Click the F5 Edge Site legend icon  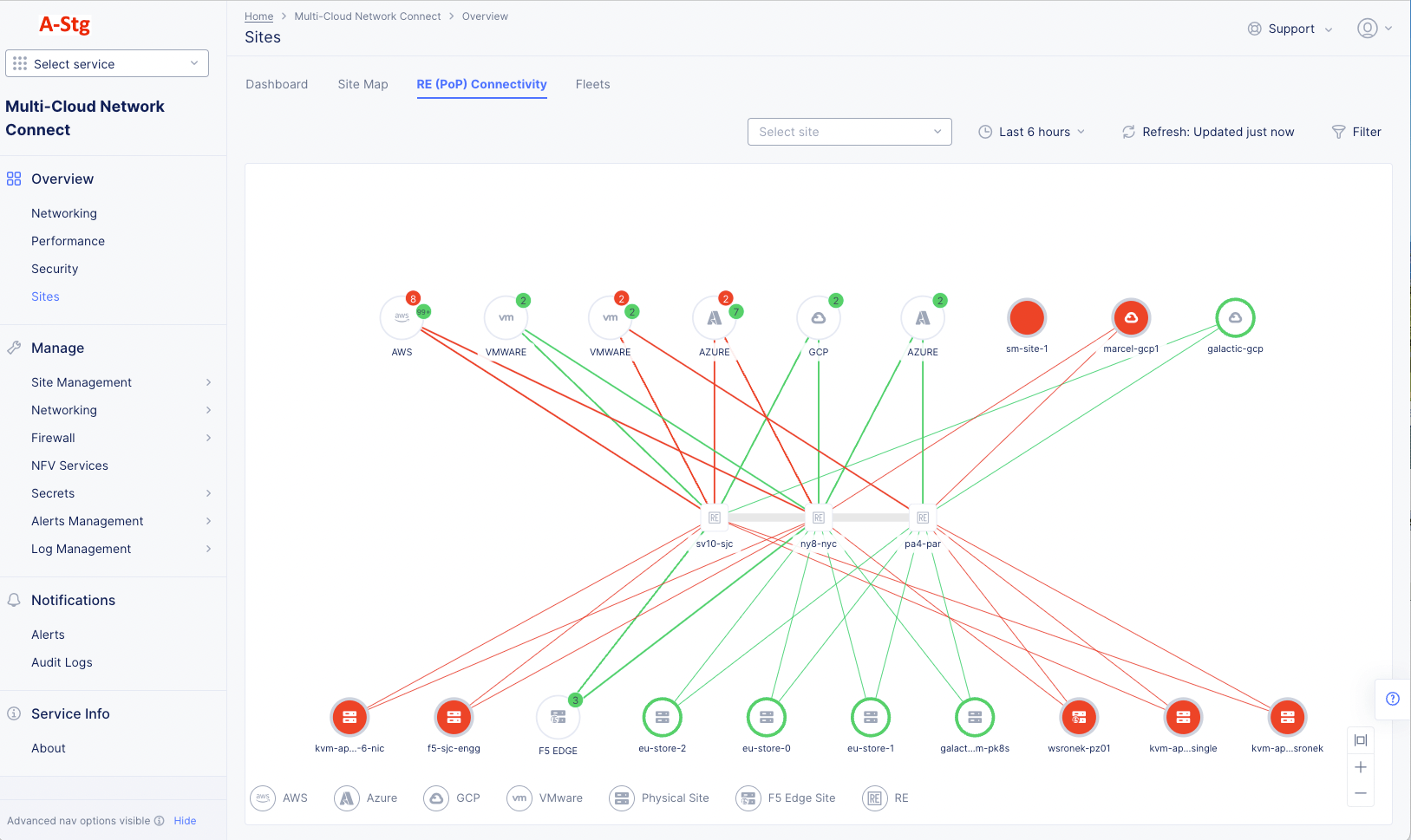(x=748, y=798)
